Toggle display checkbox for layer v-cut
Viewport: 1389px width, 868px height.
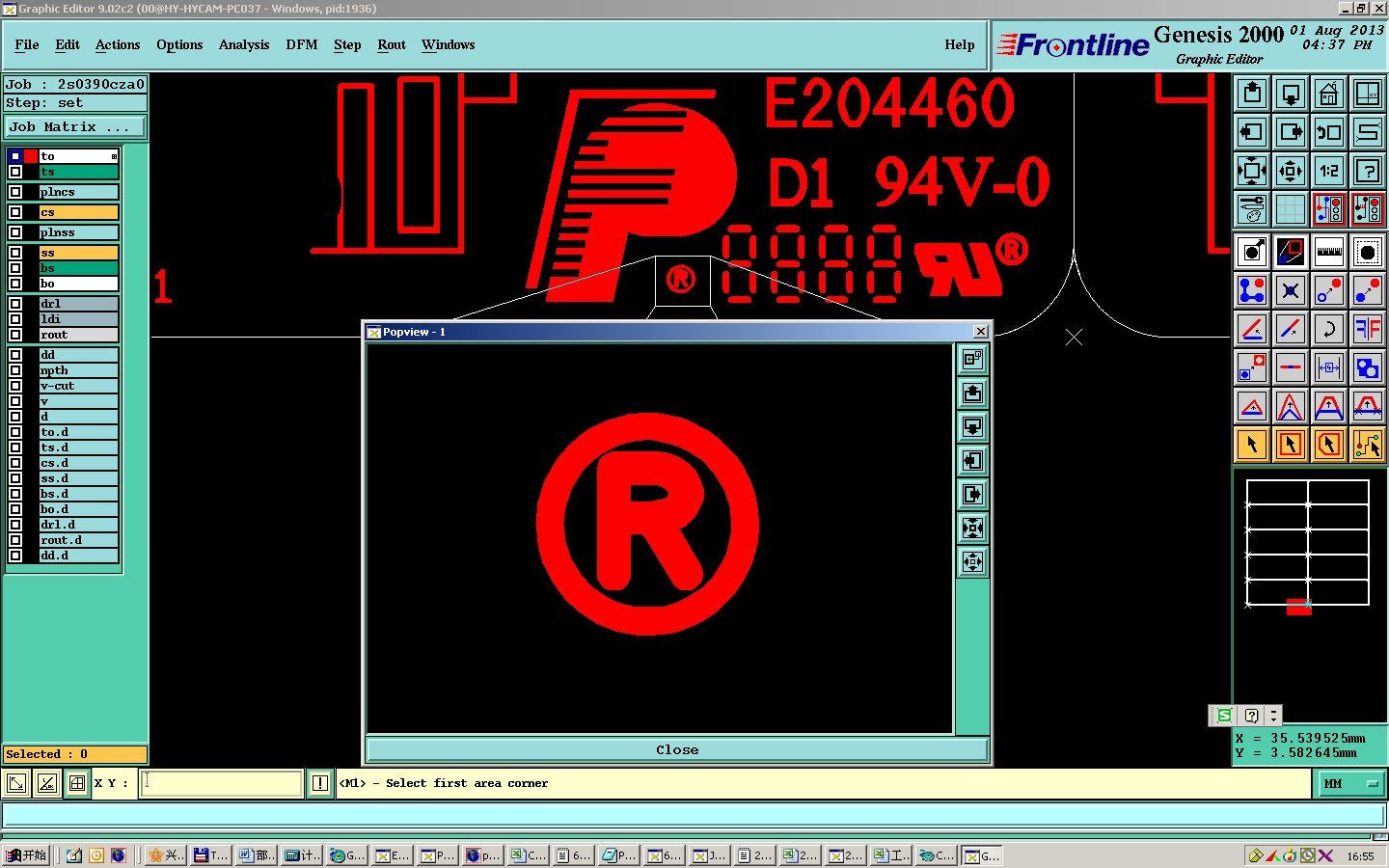[15, 386]
